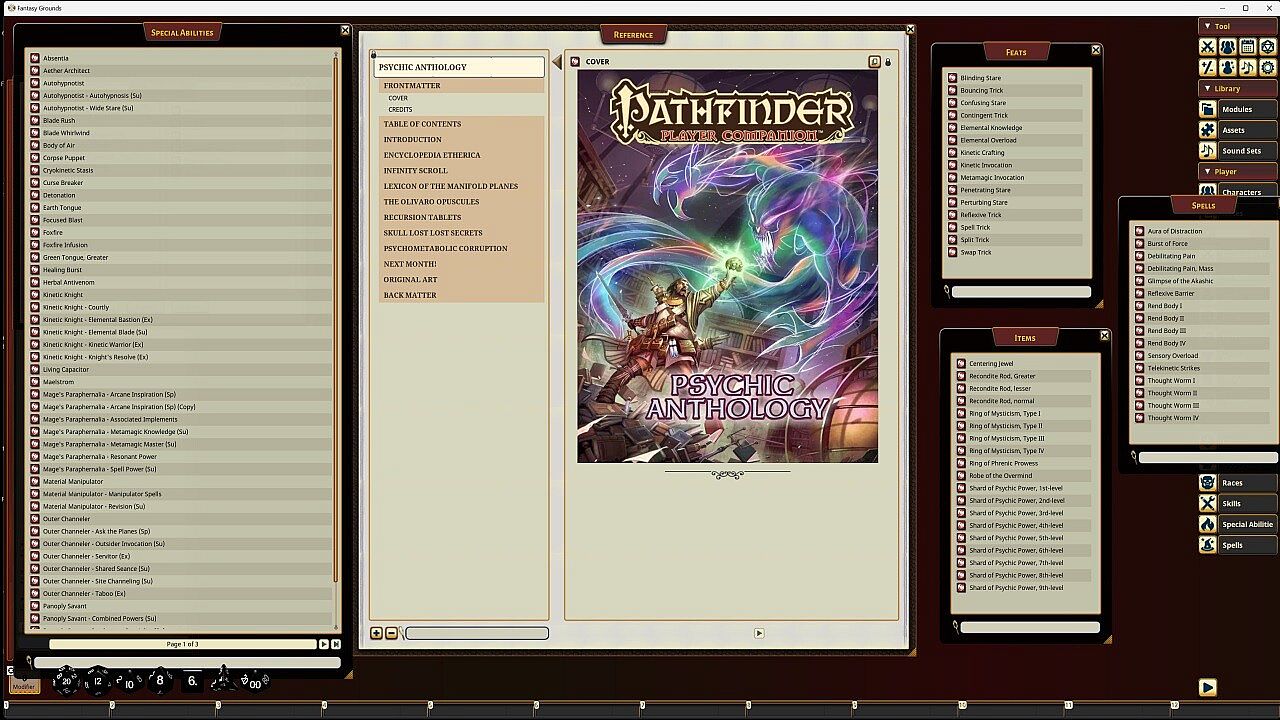Click the Absentia record link icon
The width and height of the screenshot is (1280, 720).
click(35, 58)
